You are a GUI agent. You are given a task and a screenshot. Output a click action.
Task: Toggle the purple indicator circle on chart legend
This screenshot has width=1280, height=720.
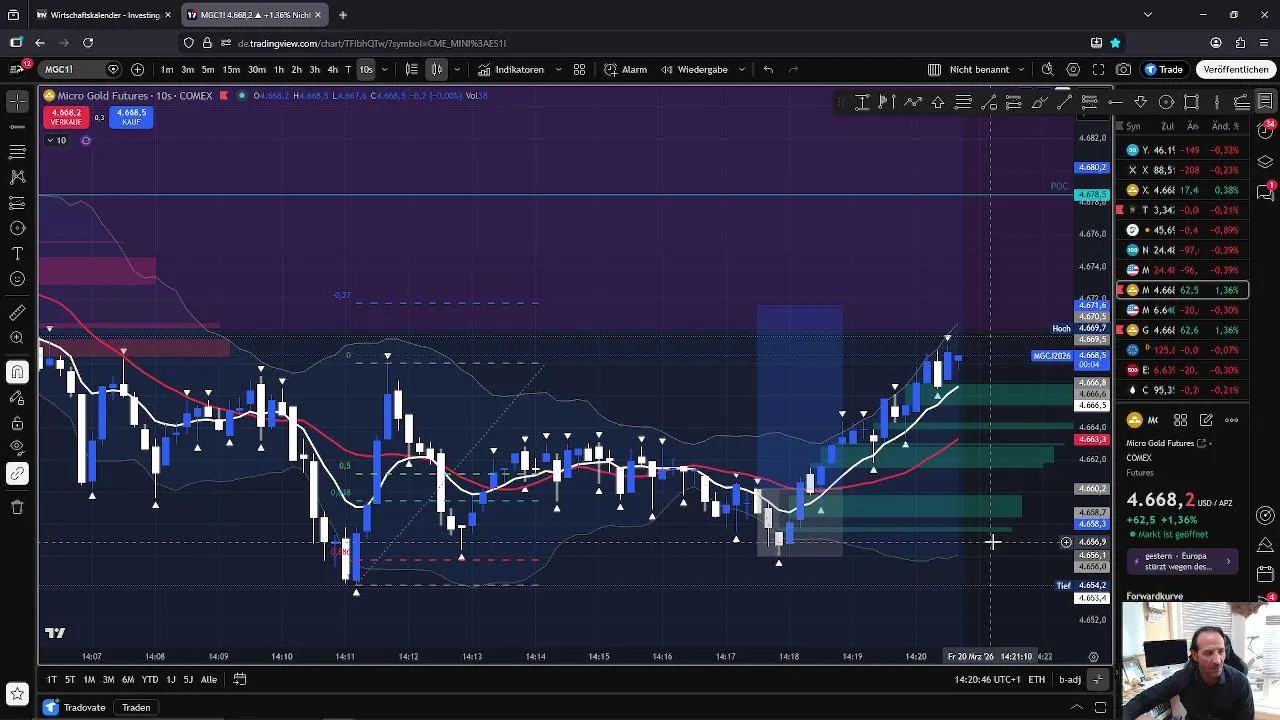[x=86, y=140]
